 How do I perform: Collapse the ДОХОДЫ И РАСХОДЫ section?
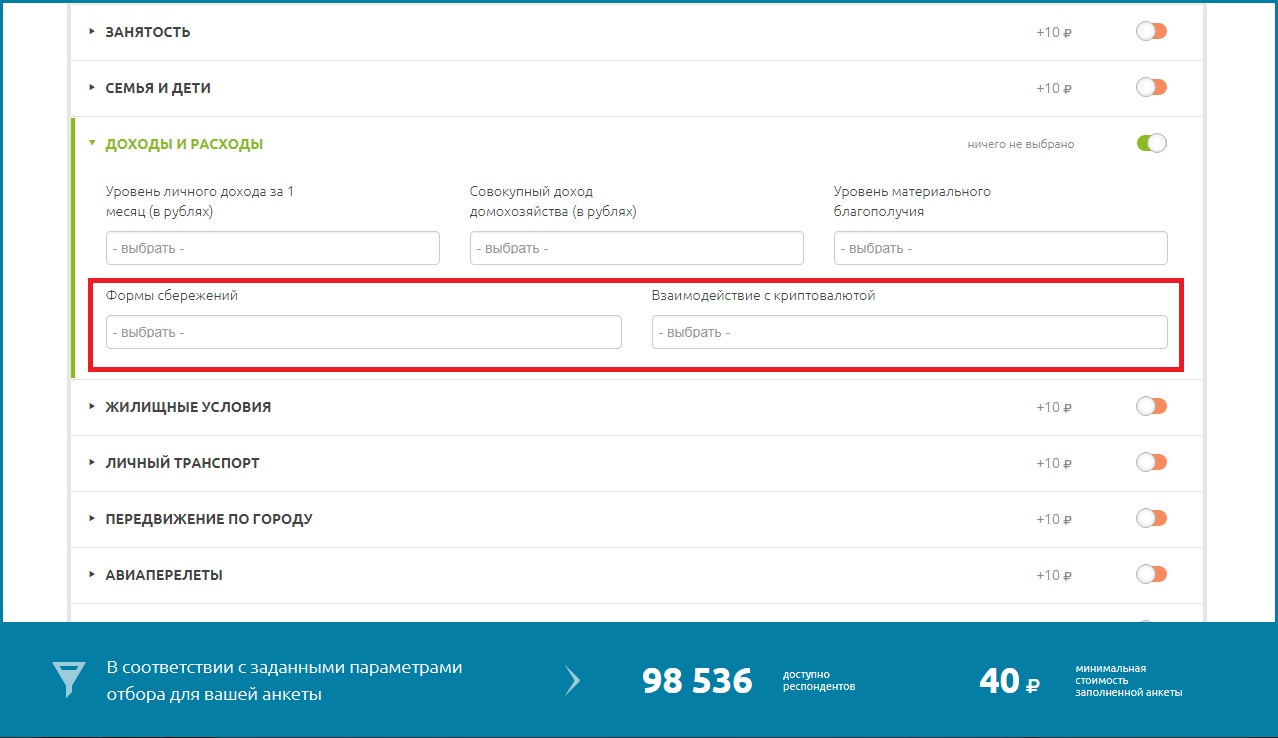click(x=183, y=144)
